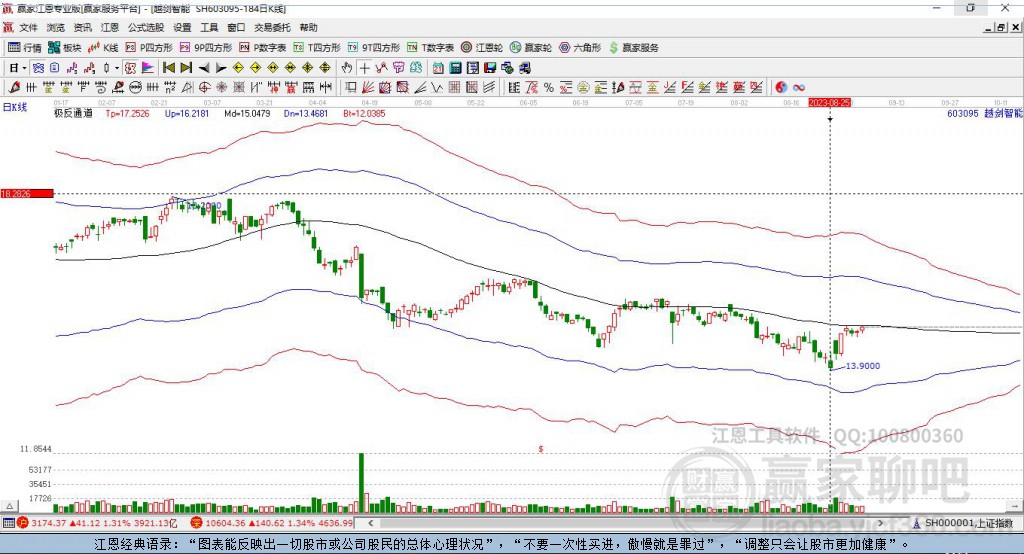
Task: Toggle the colored flag chart icon
Action: pyautogui.click(x=148, y=68)
